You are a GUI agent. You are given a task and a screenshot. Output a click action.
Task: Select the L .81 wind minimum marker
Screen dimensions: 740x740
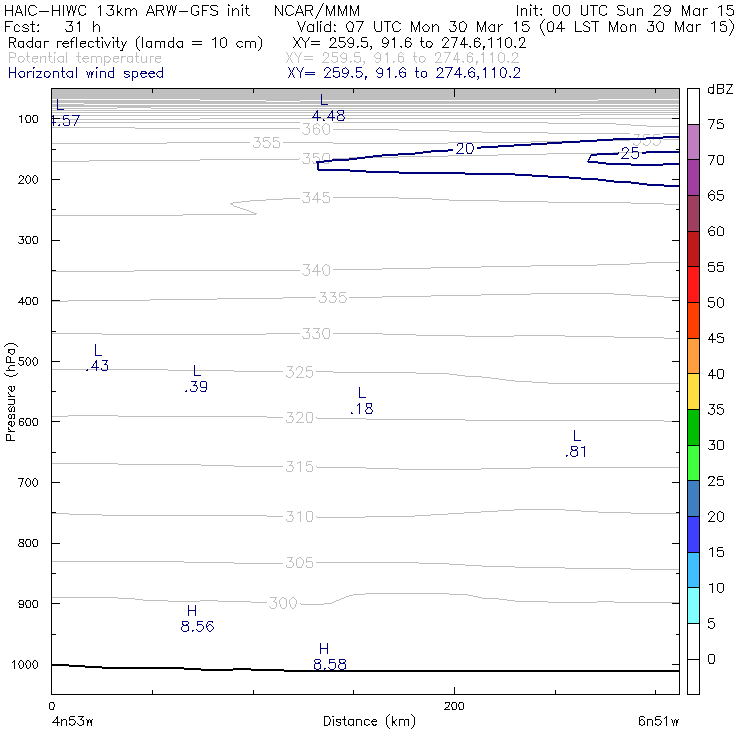576,444
